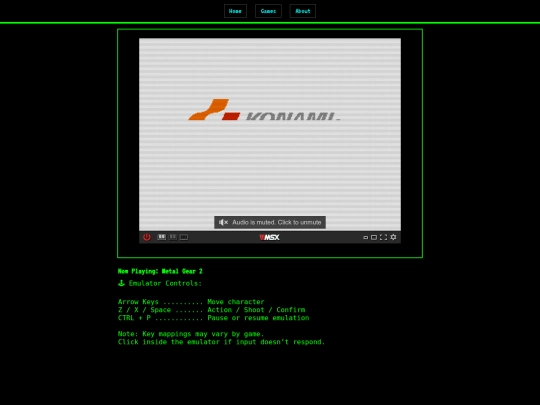Increase the emulator screen size
The height and width of the screenshot is (405, 540).
(374, 237)
